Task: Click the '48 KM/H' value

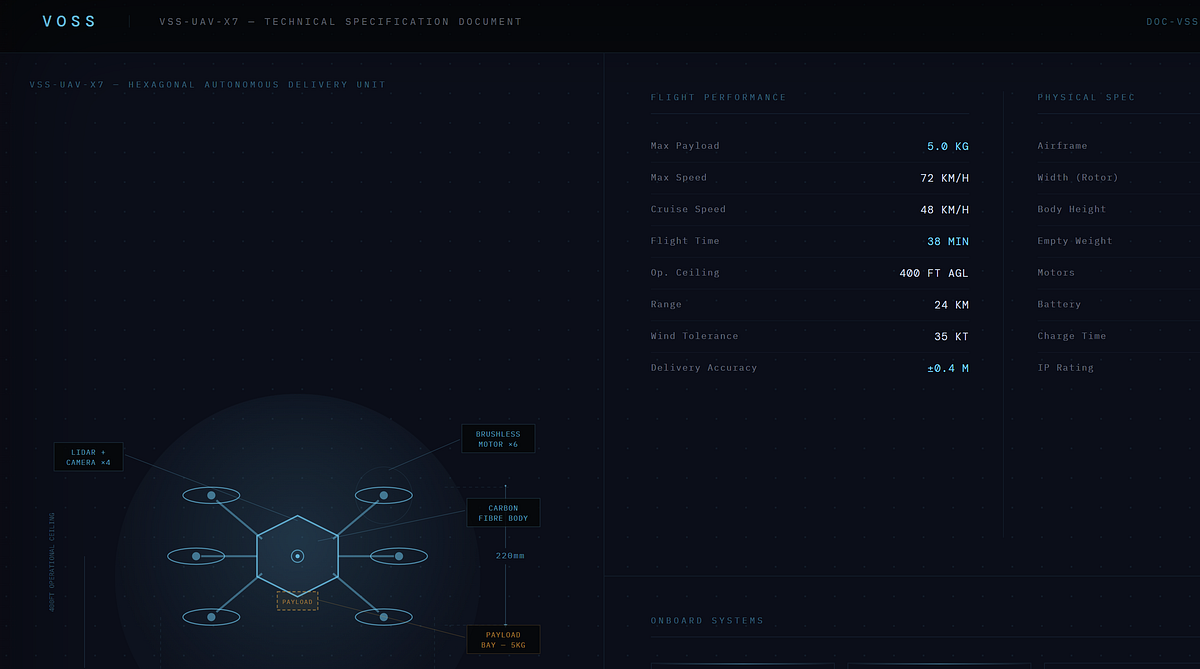Action: coord(945,210)
